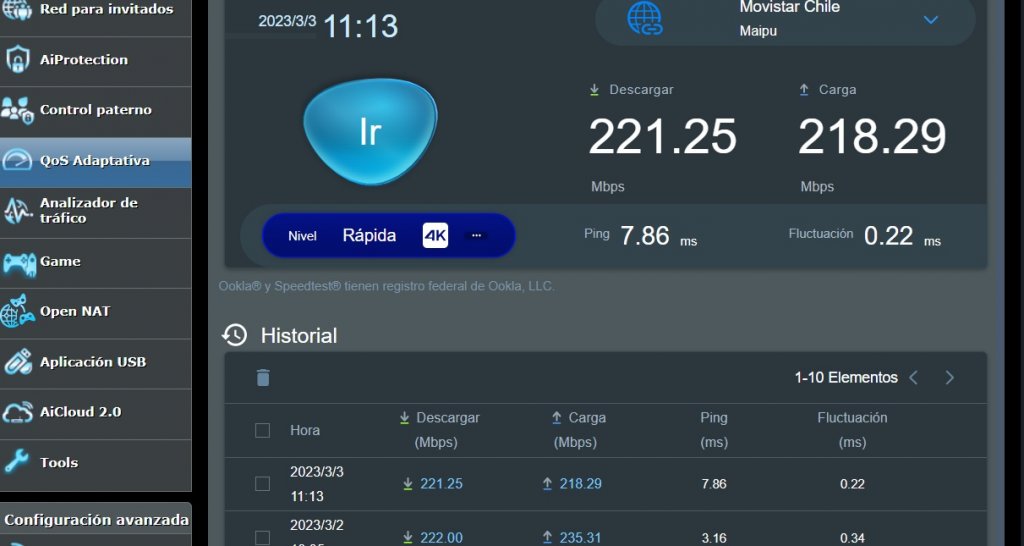Screen dimensions: 1024x546
Task: Start the speed test with the Ir button
Action: [370, 132]
